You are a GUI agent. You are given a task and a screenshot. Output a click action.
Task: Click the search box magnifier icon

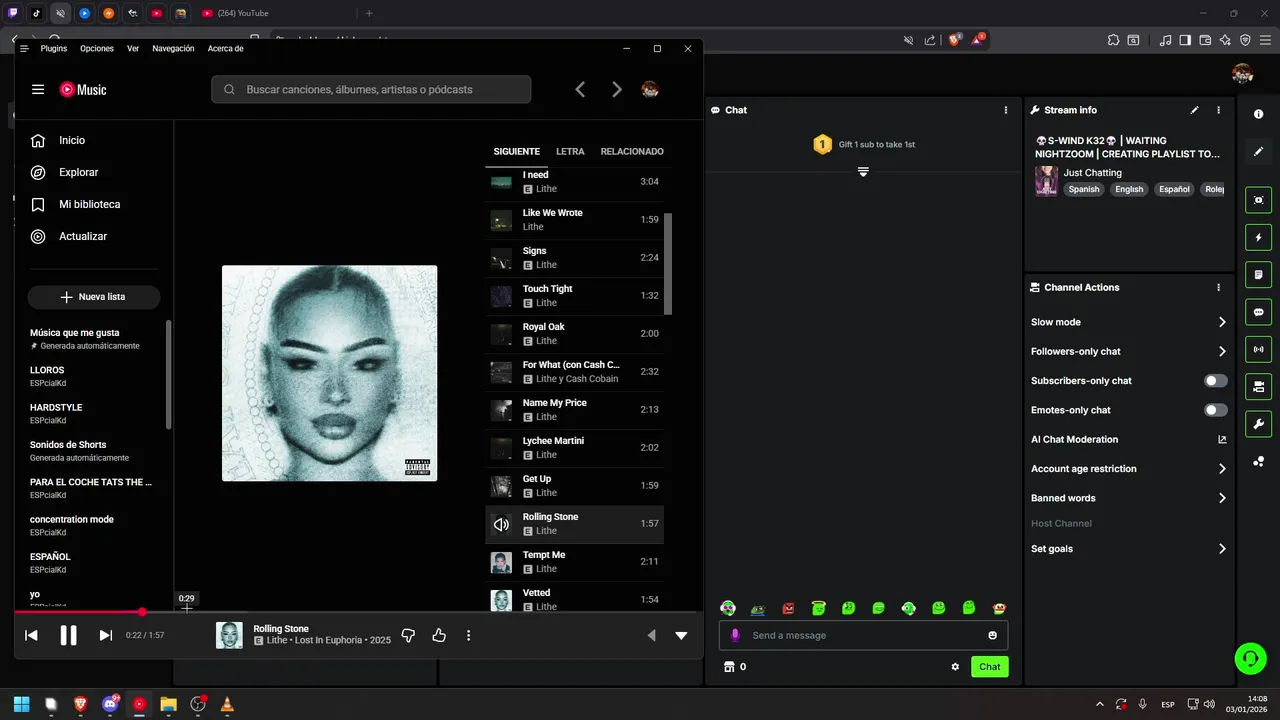(x=229, y=89)
